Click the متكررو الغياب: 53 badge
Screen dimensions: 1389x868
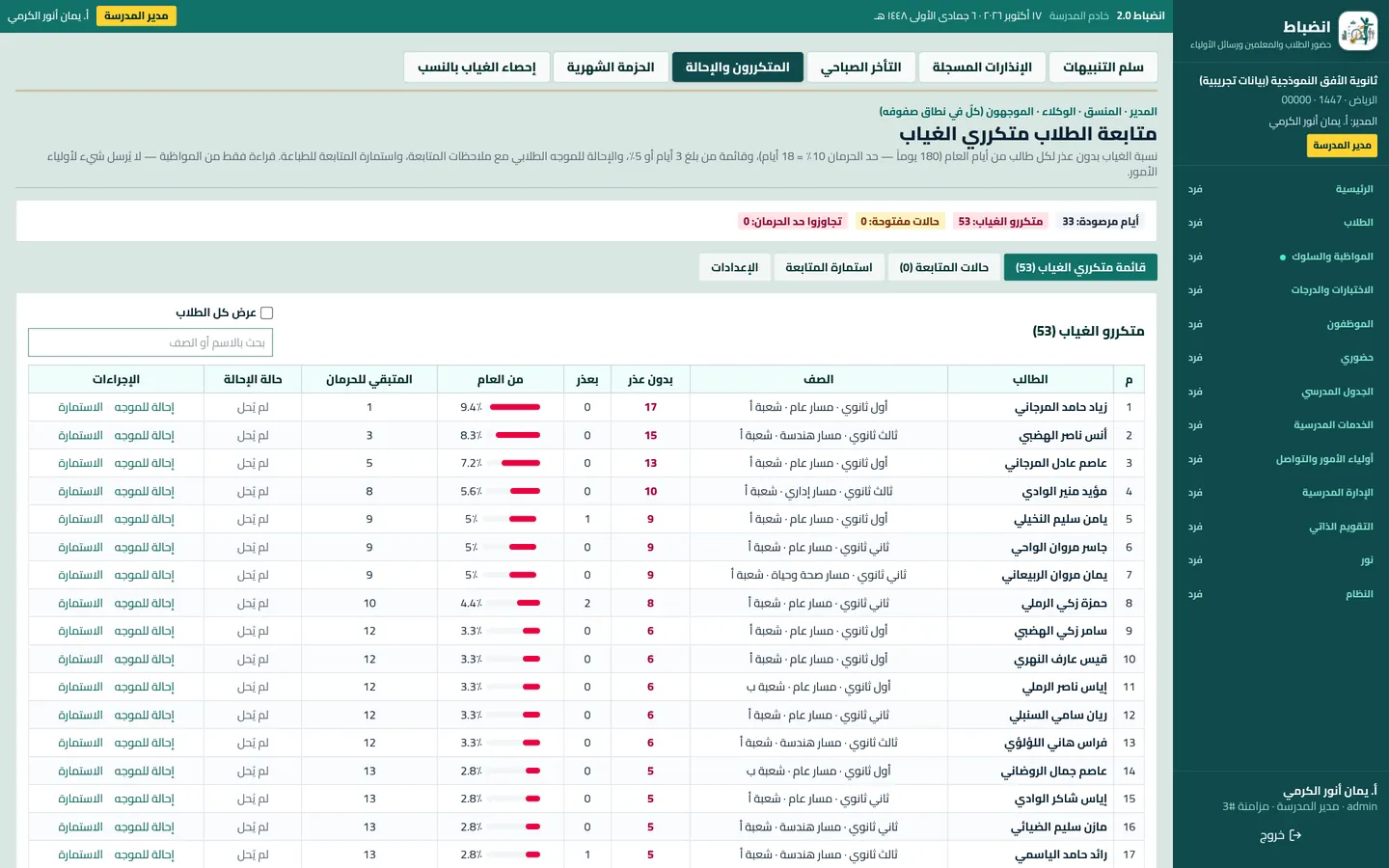coord(1000,222)
